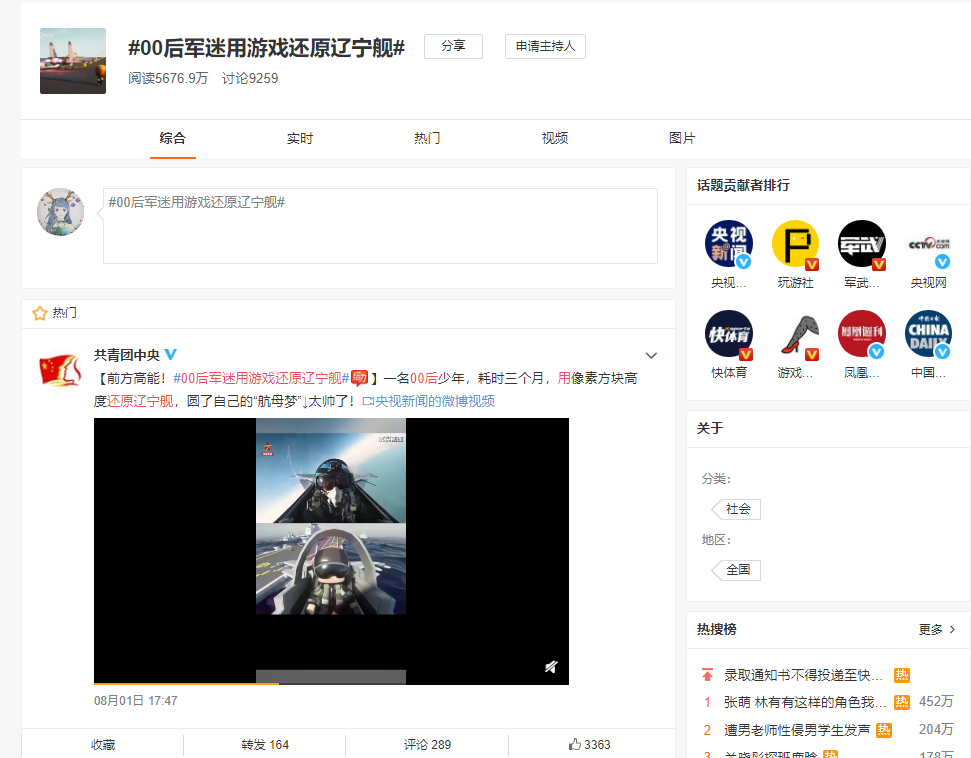Click the star icon next to 热门

tap(40, 313)
